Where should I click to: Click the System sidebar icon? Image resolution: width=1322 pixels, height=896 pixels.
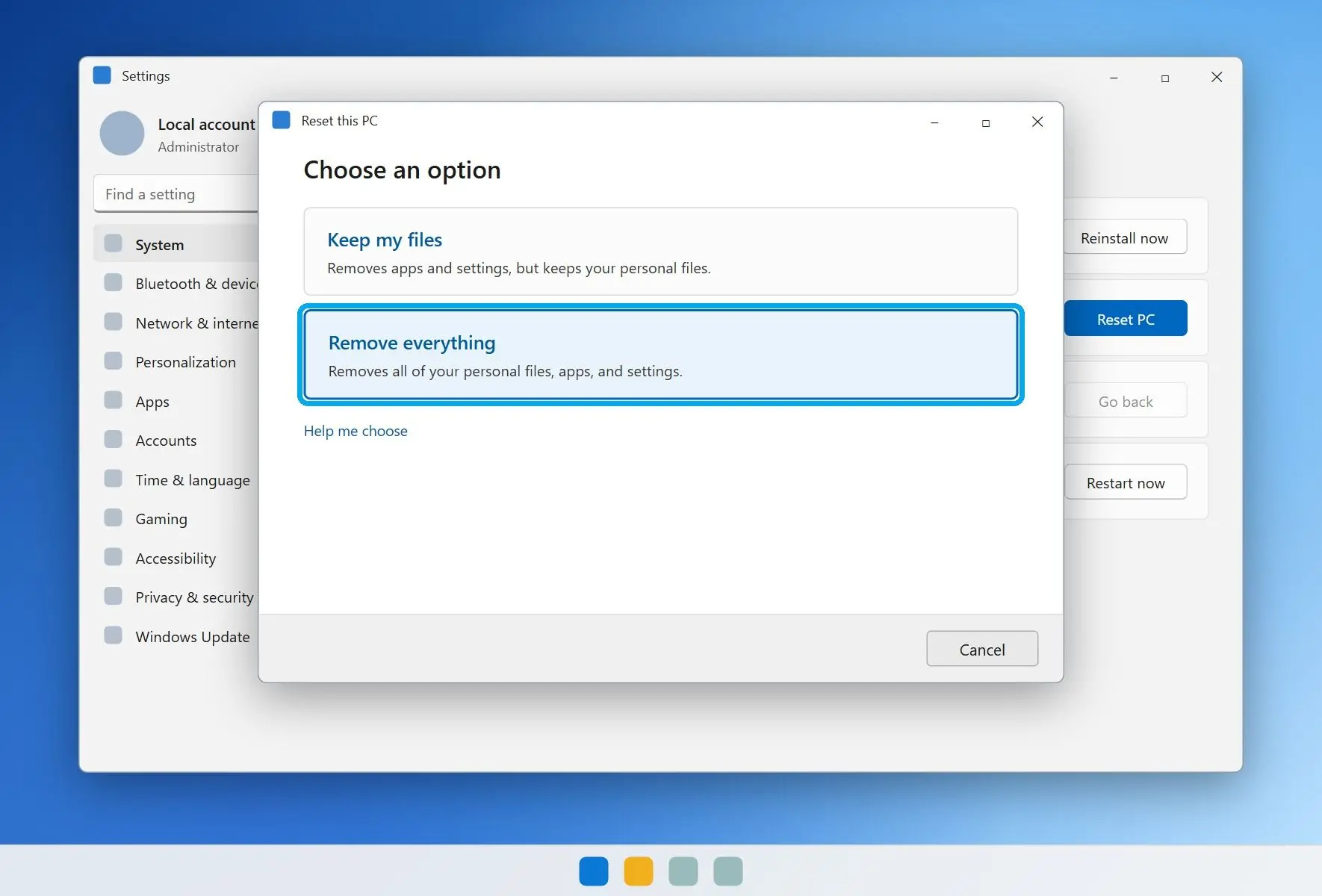tap(114, 243)
